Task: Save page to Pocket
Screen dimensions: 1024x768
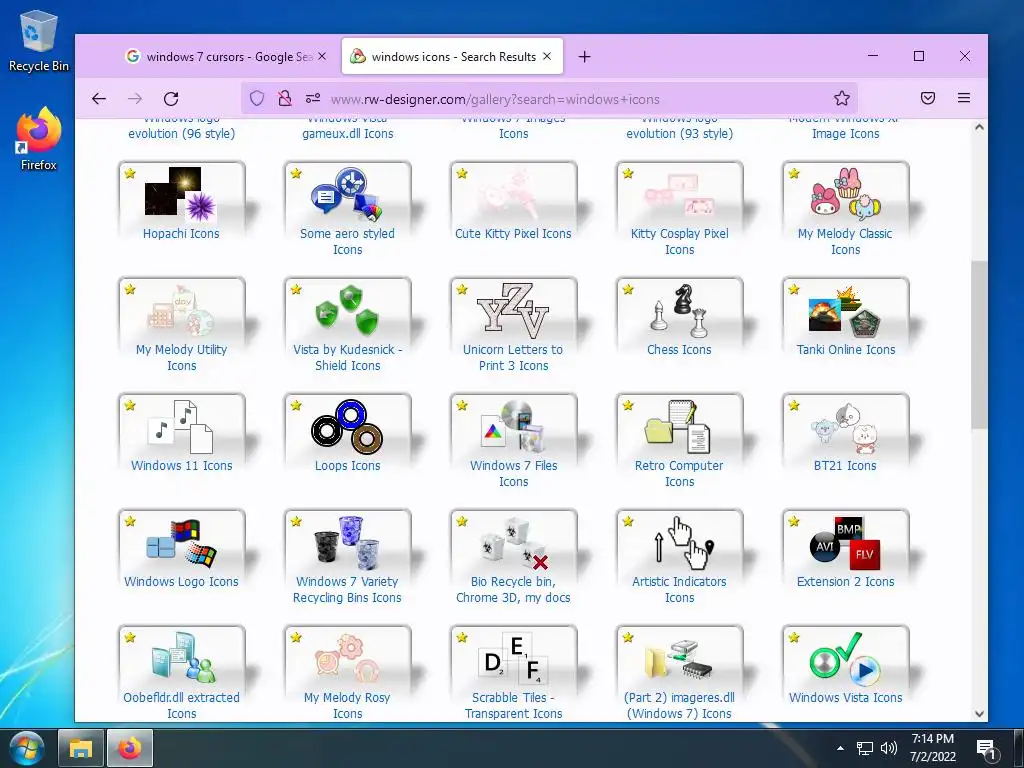Action: click(927, 99)
